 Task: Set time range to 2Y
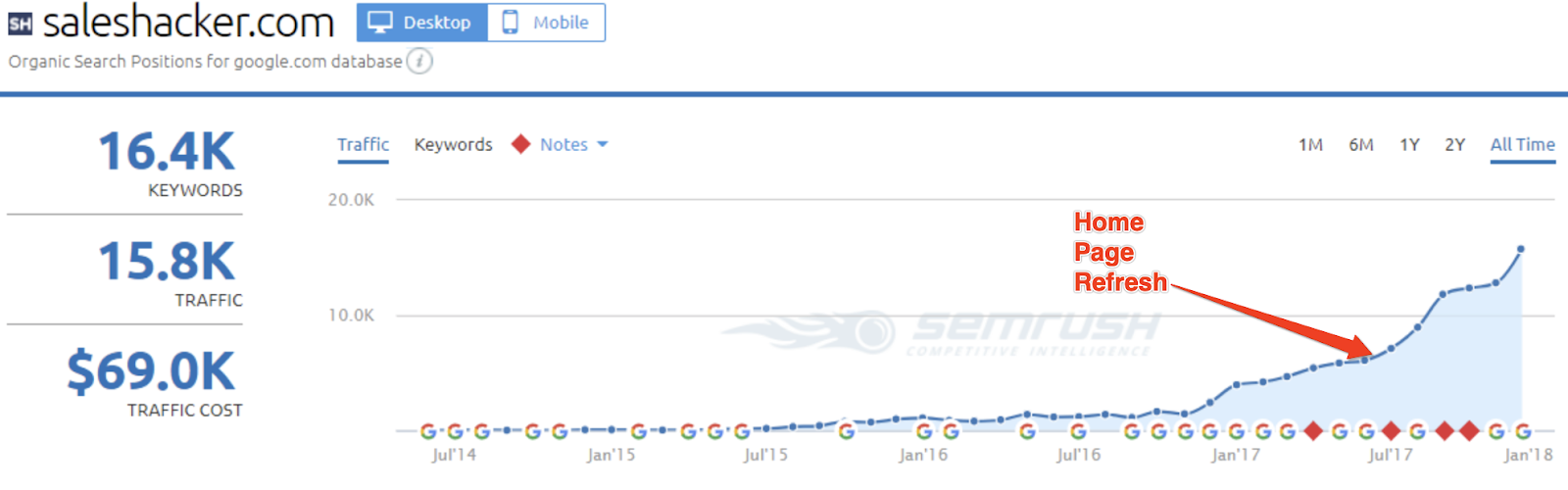click(x=1454, y=145)
